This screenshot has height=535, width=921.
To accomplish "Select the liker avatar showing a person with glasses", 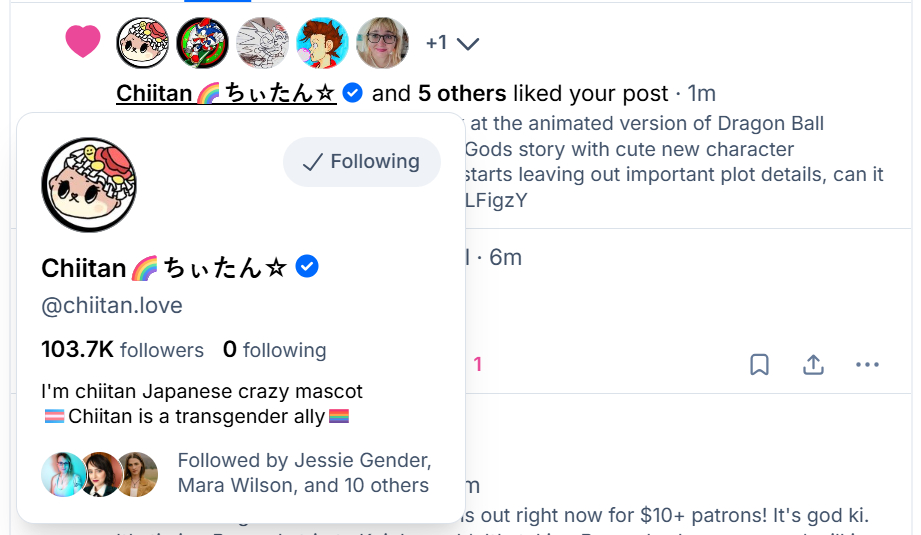I will (382, 43).
